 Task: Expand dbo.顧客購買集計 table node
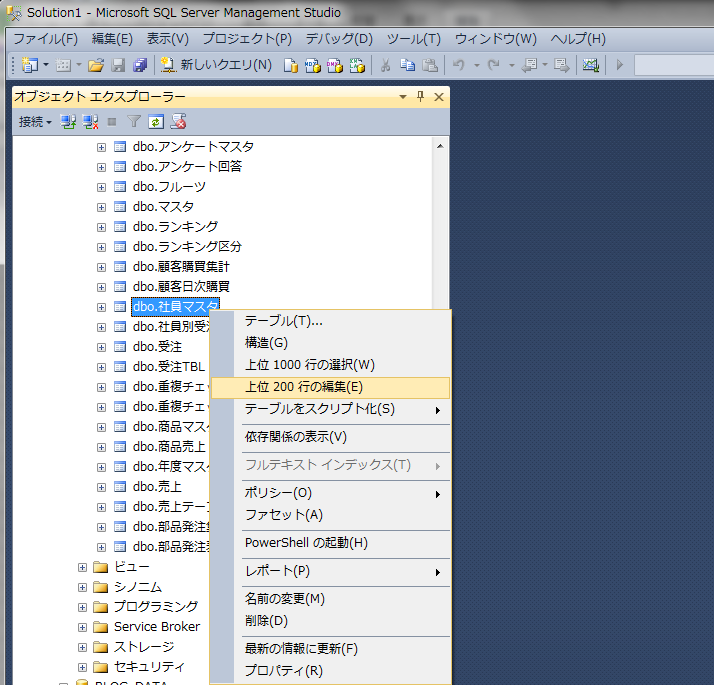(102, 267)
